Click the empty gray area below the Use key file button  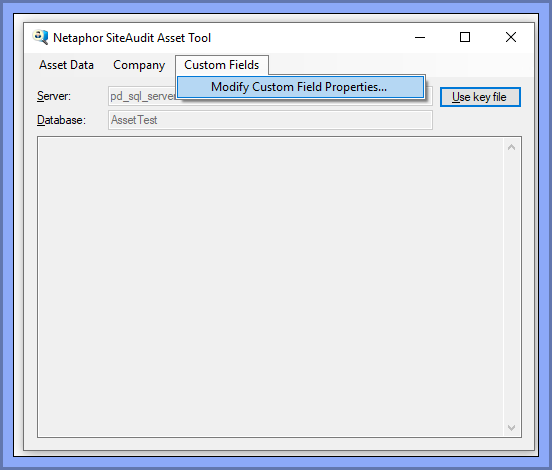[x=480, y=121]
